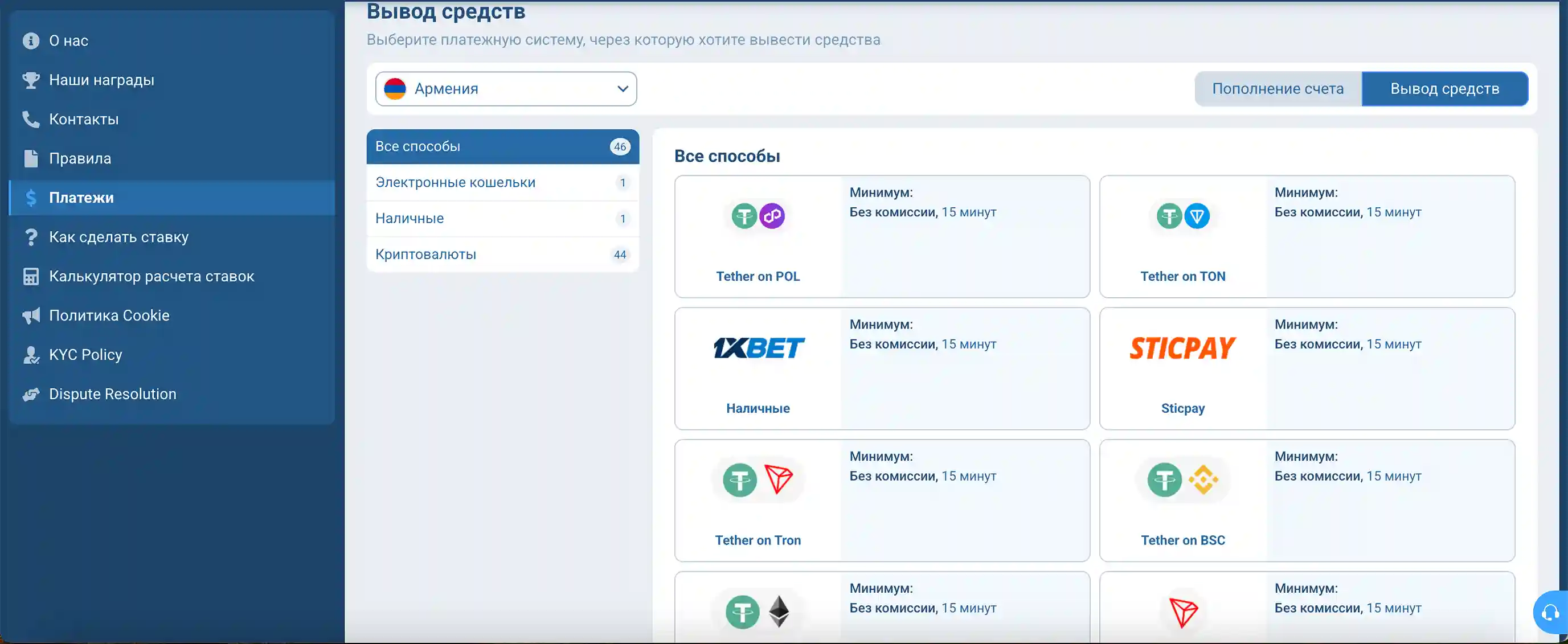
Task: Open Политика Cookie page
Action: click(x=171, y=315)
